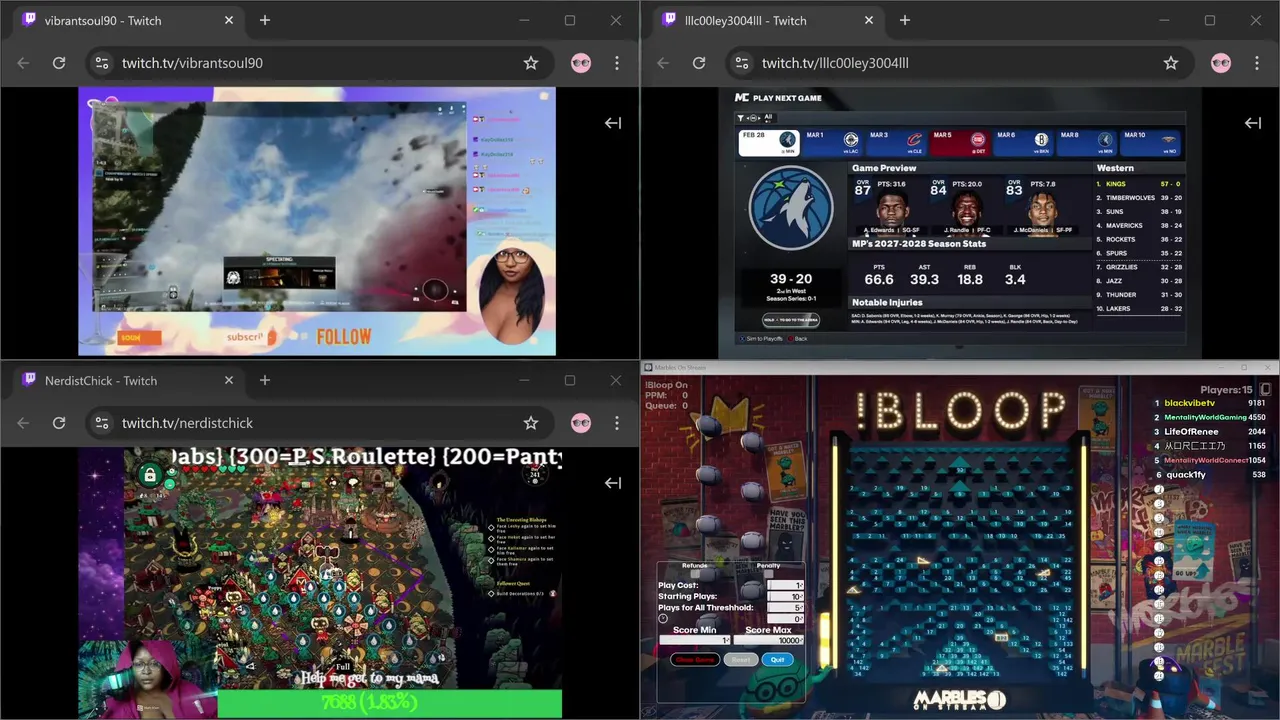This screenshot has height=720, width=1280.
Task: Select the MAR 3 vs CLE game
Action: tap(896, 143)
